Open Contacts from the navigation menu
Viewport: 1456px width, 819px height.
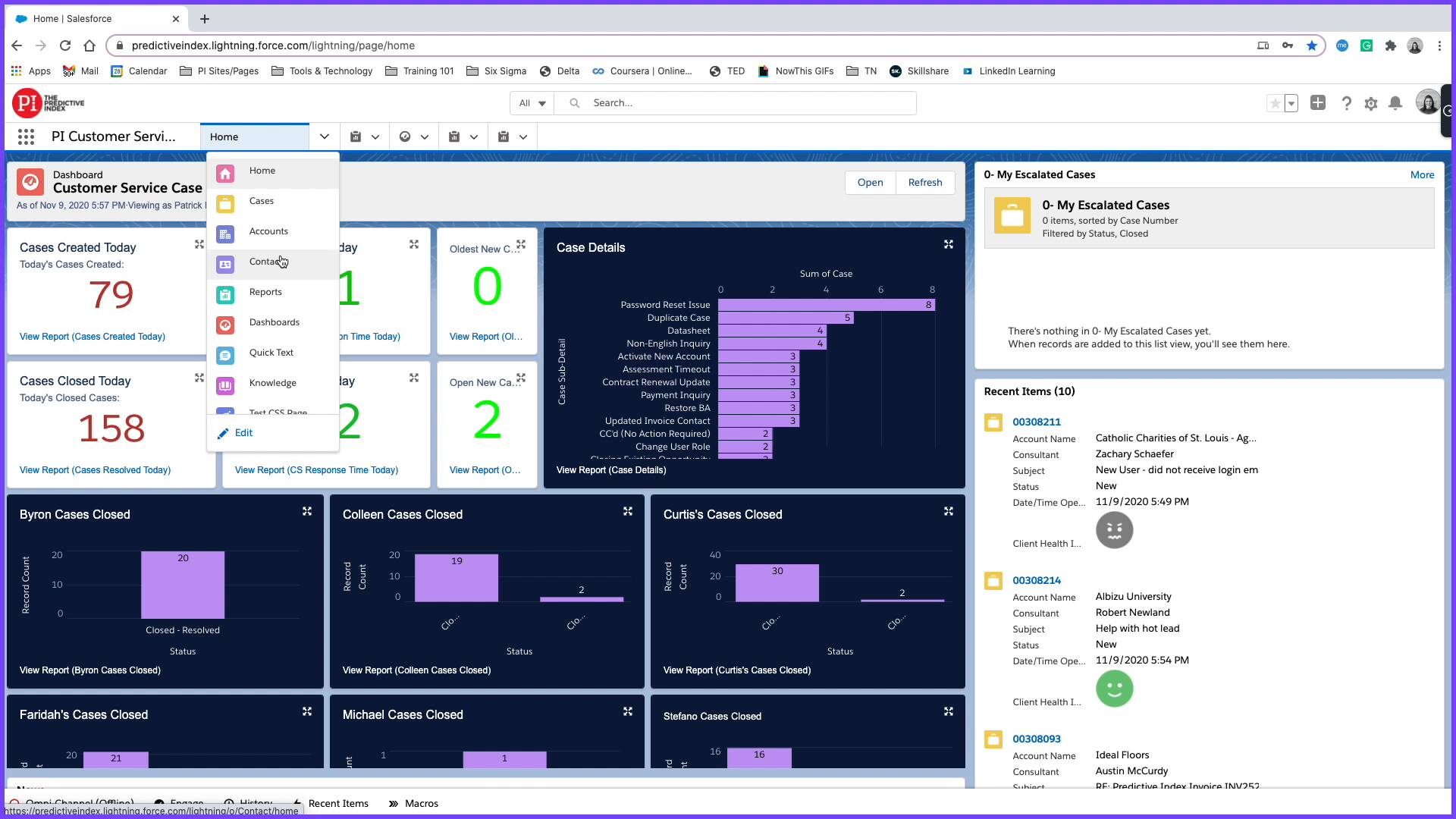273,262
